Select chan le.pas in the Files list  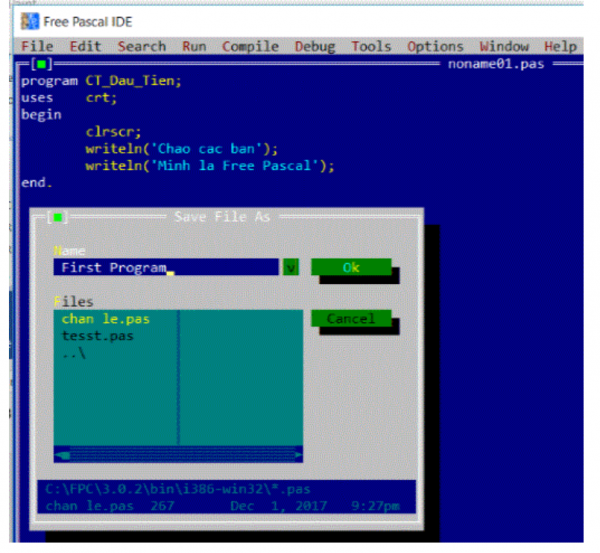pyautogui.click(x=106, y=319)
